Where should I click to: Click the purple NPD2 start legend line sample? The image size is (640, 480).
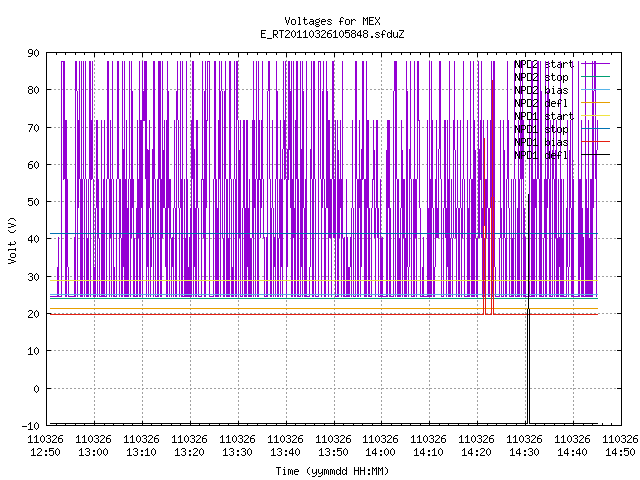[596, 64]
